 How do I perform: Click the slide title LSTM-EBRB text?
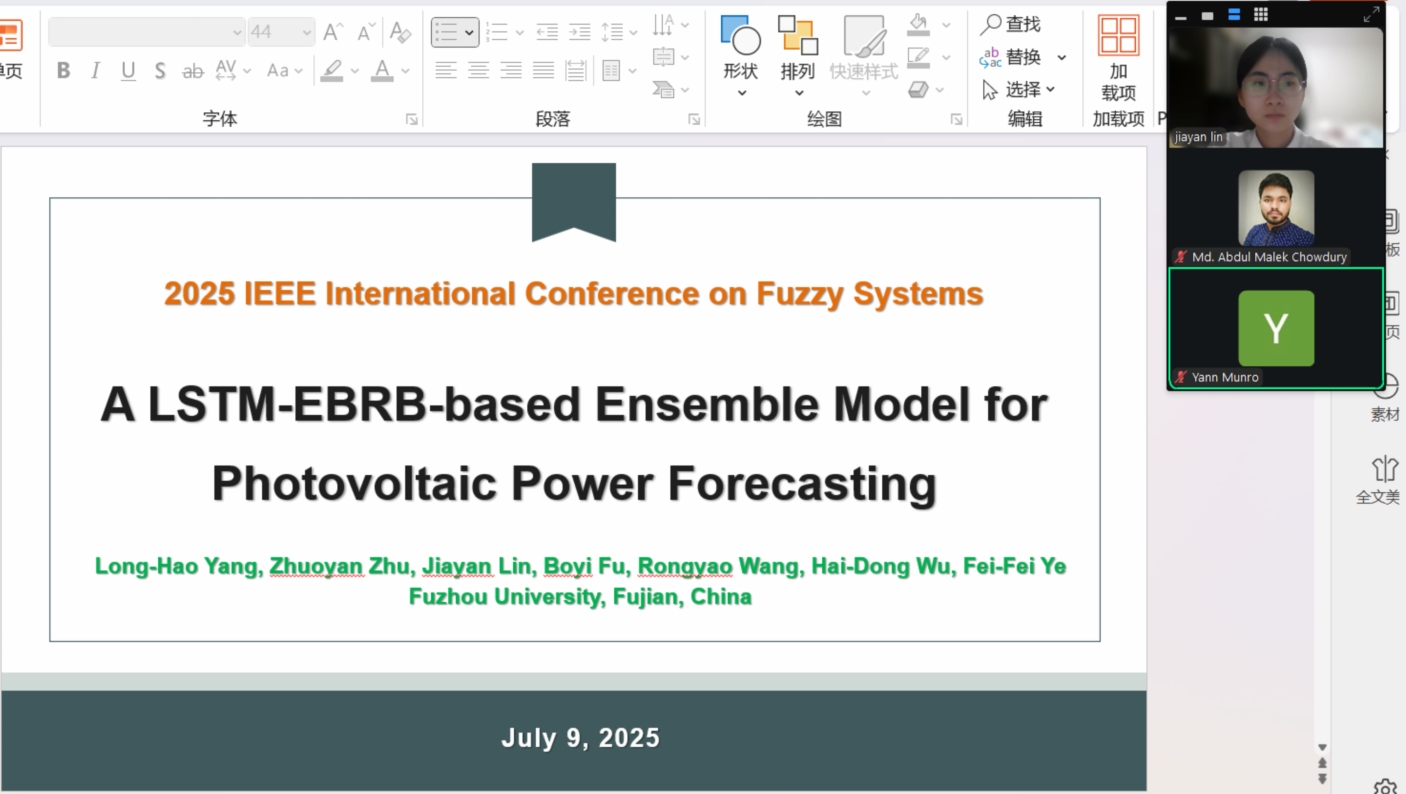pos(573,443)
